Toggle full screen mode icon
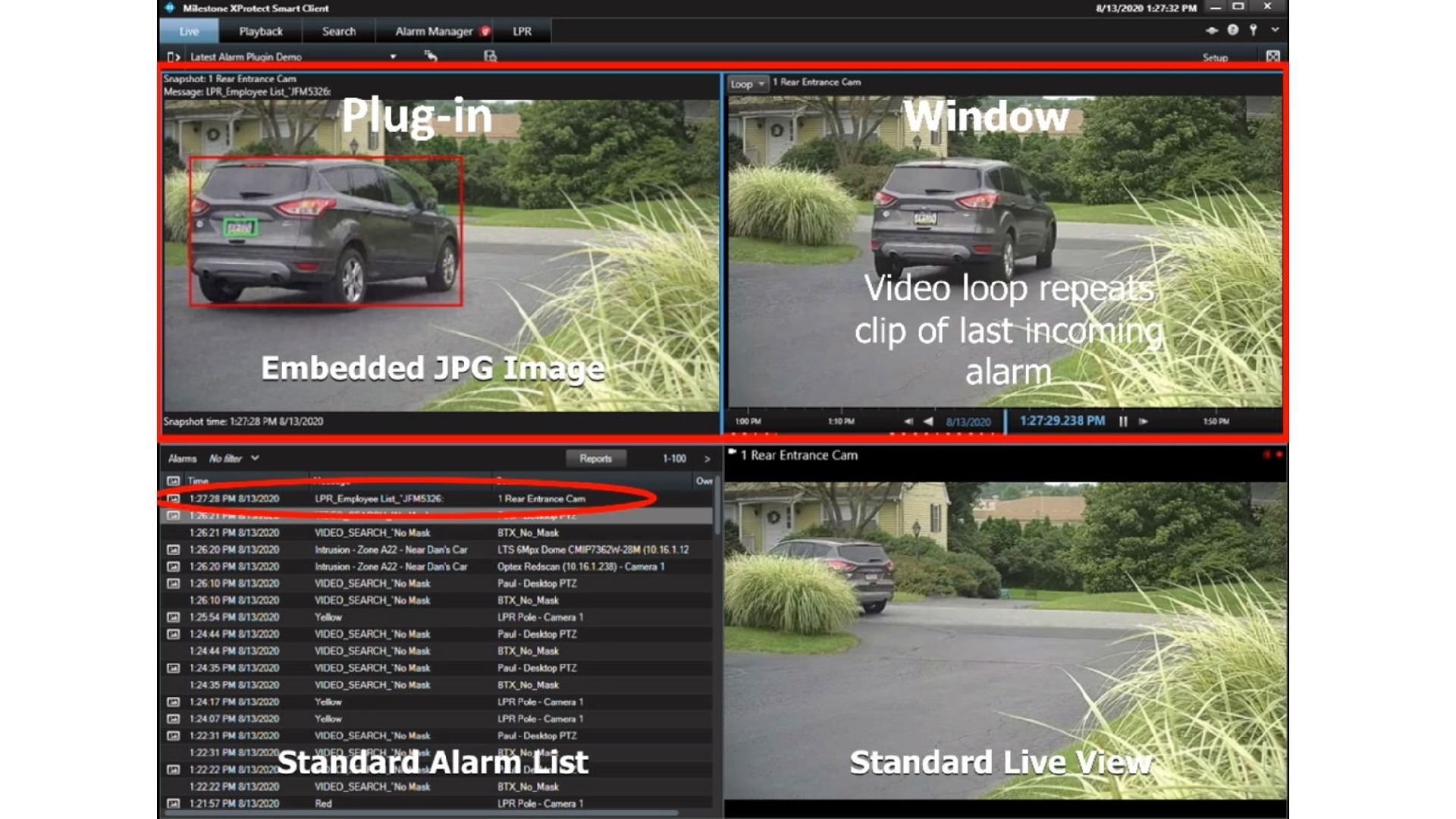 (x=1272, y=57)
